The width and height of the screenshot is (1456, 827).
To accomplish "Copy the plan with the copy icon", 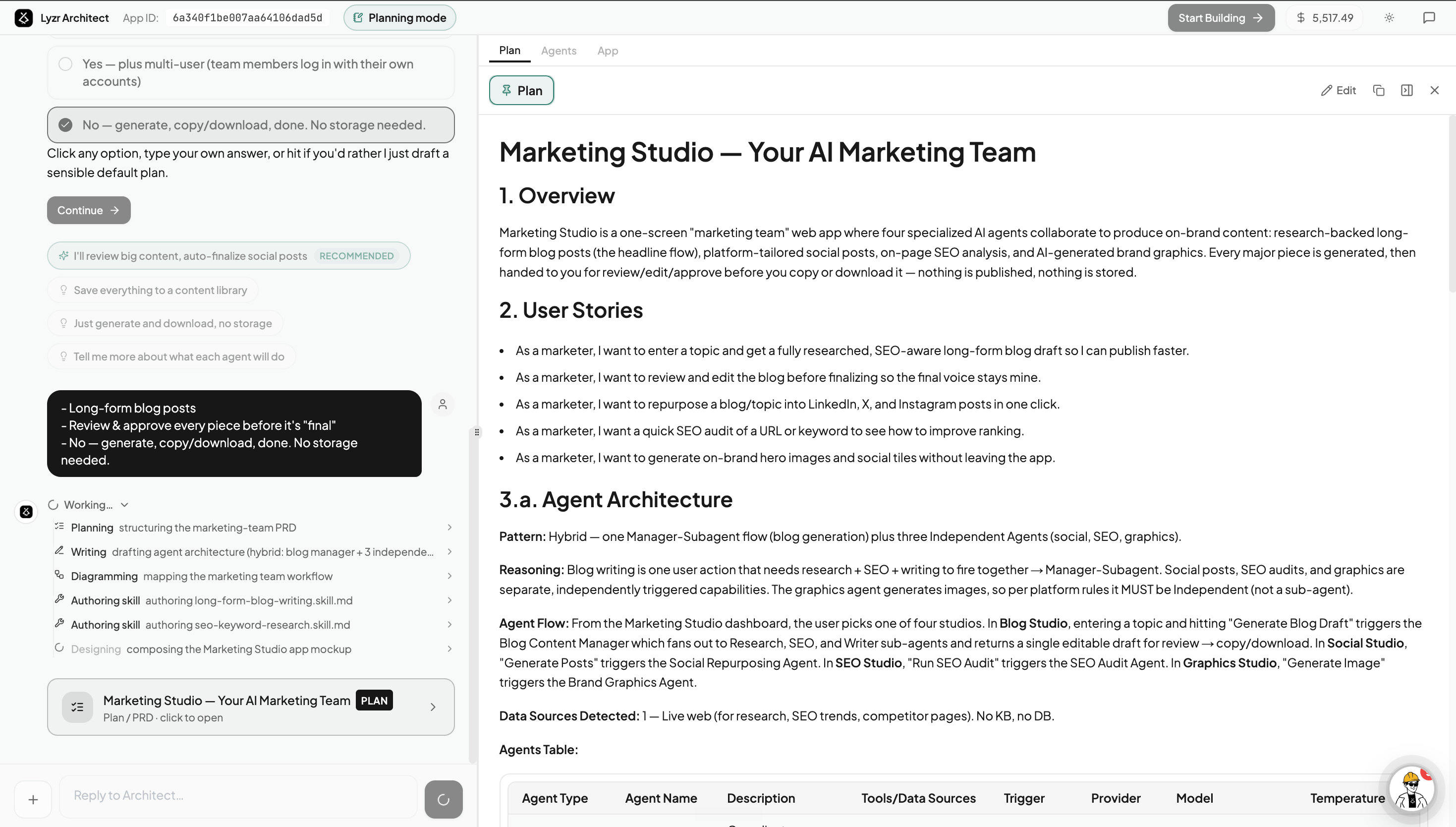I will click(1379, 90).
